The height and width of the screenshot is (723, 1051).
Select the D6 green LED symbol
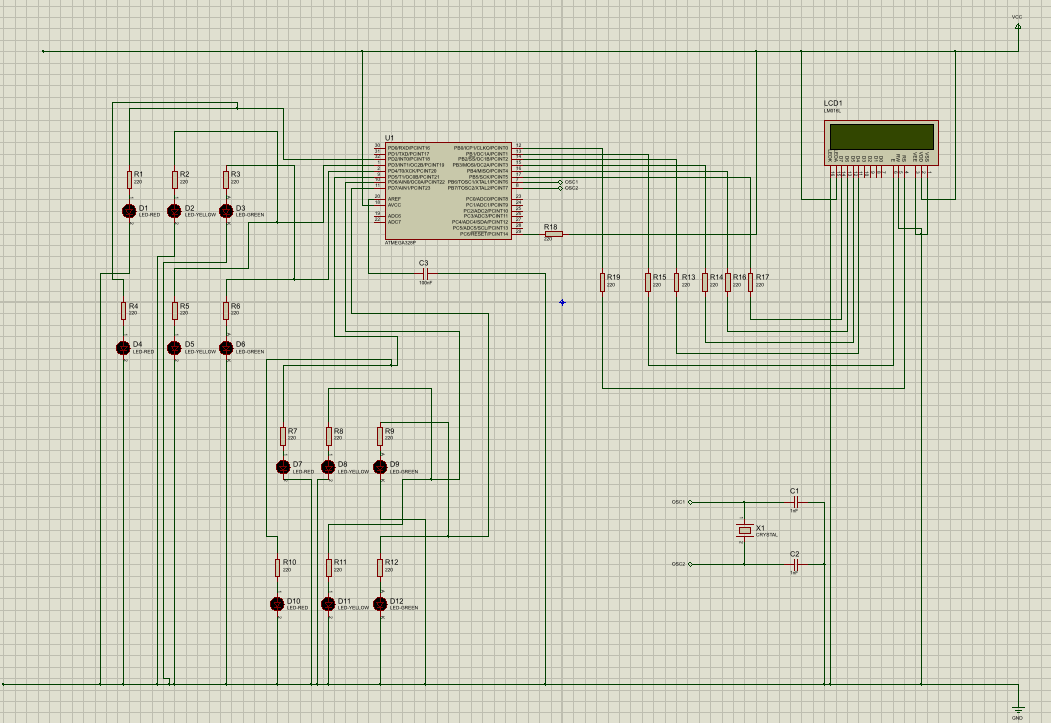point(226,348)
